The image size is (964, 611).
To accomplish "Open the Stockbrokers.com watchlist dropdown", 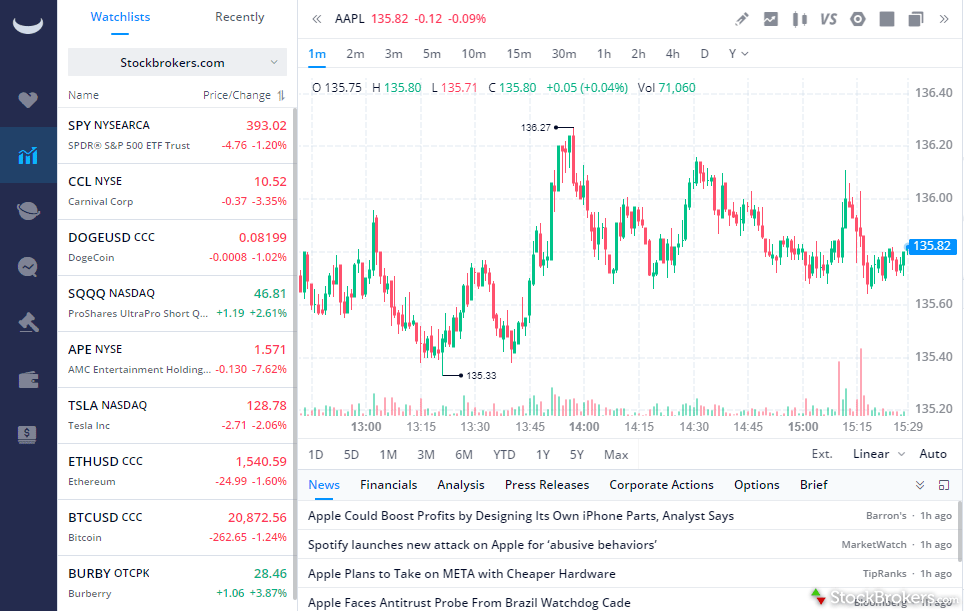I will [176, 62].
